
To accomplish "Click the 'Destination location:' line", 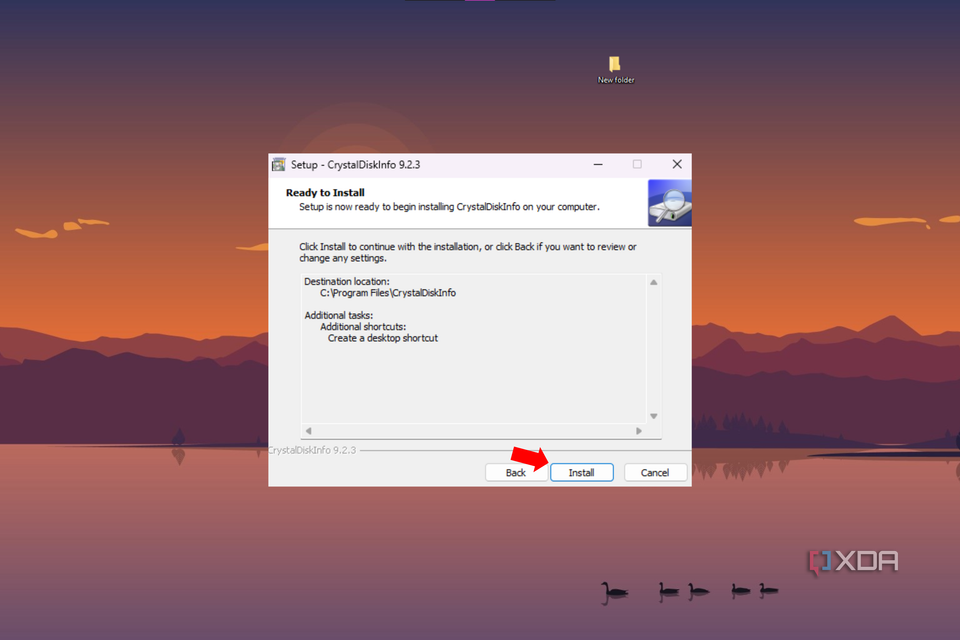I will point(347,281).
